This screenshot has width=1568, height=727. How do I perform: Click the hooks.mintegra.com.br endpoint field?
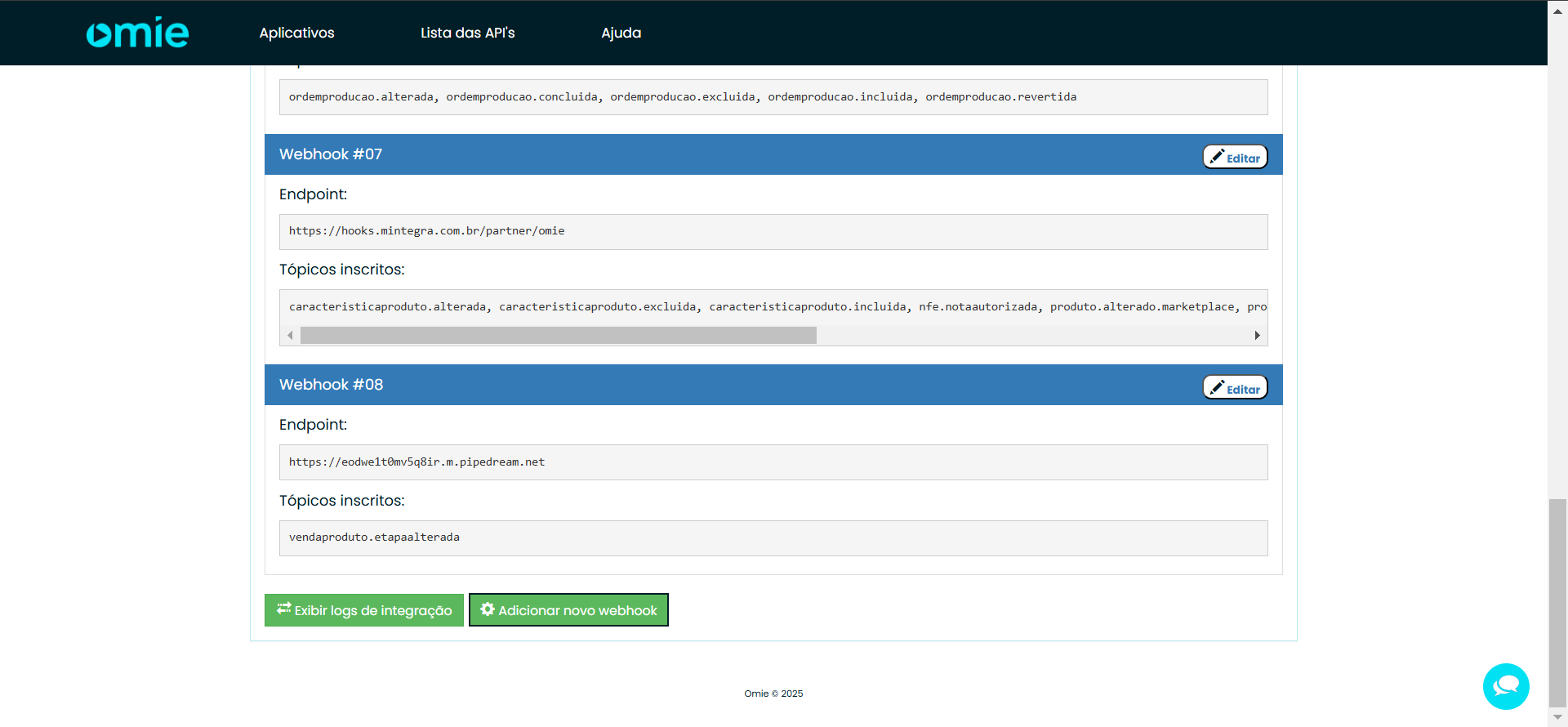tap(773, 232)
